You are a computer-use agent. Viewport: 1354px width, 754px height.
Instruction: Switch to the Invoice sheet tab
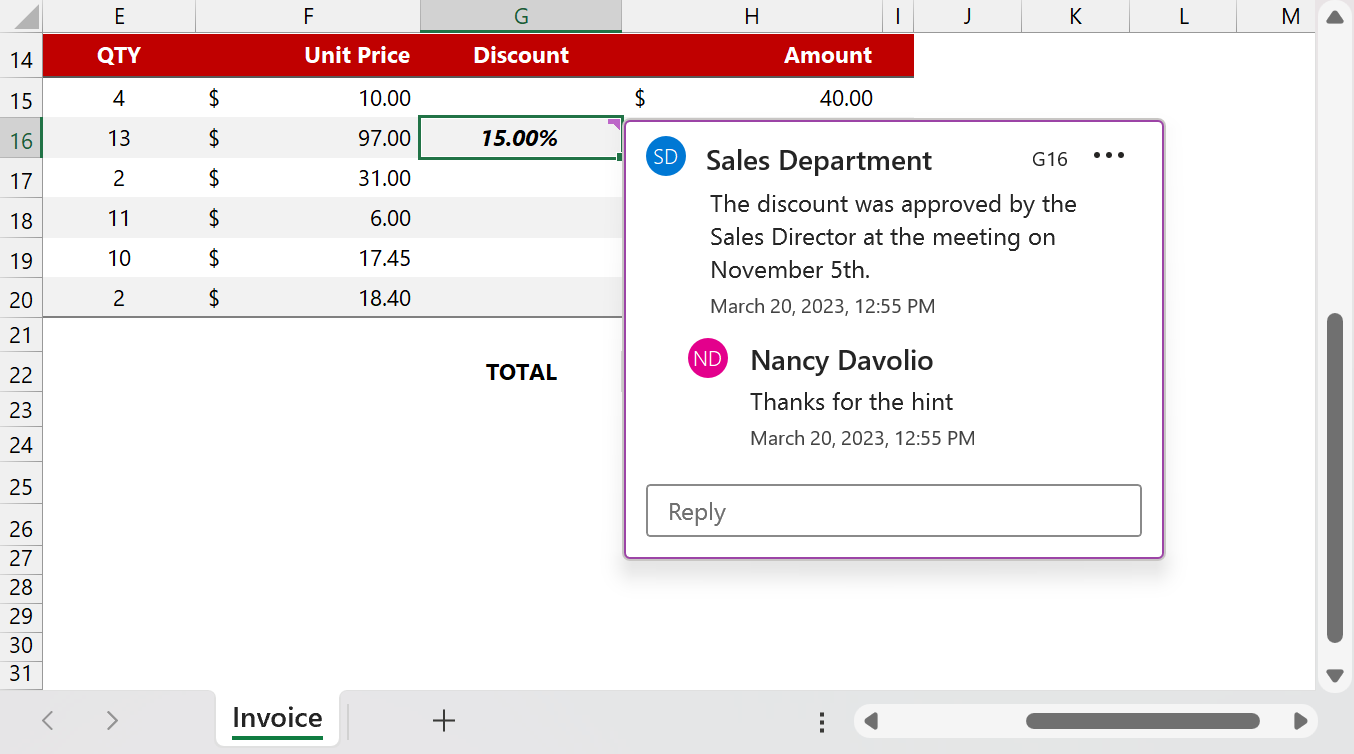277,718
